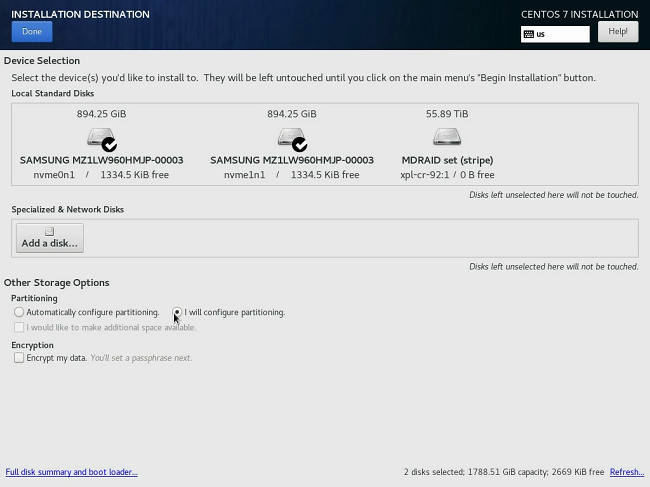Click the us keyboard layout field

coord(560,34)
